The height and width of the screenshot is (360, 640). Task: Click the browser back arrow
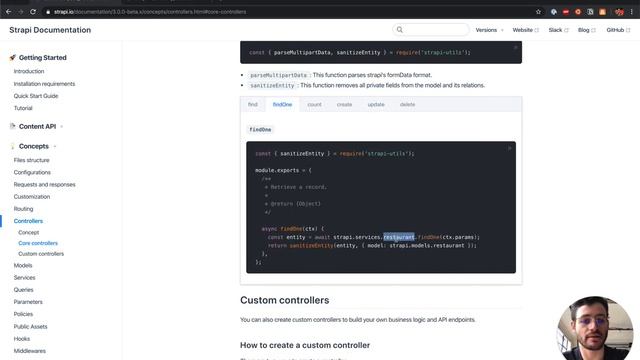(8, 12)
